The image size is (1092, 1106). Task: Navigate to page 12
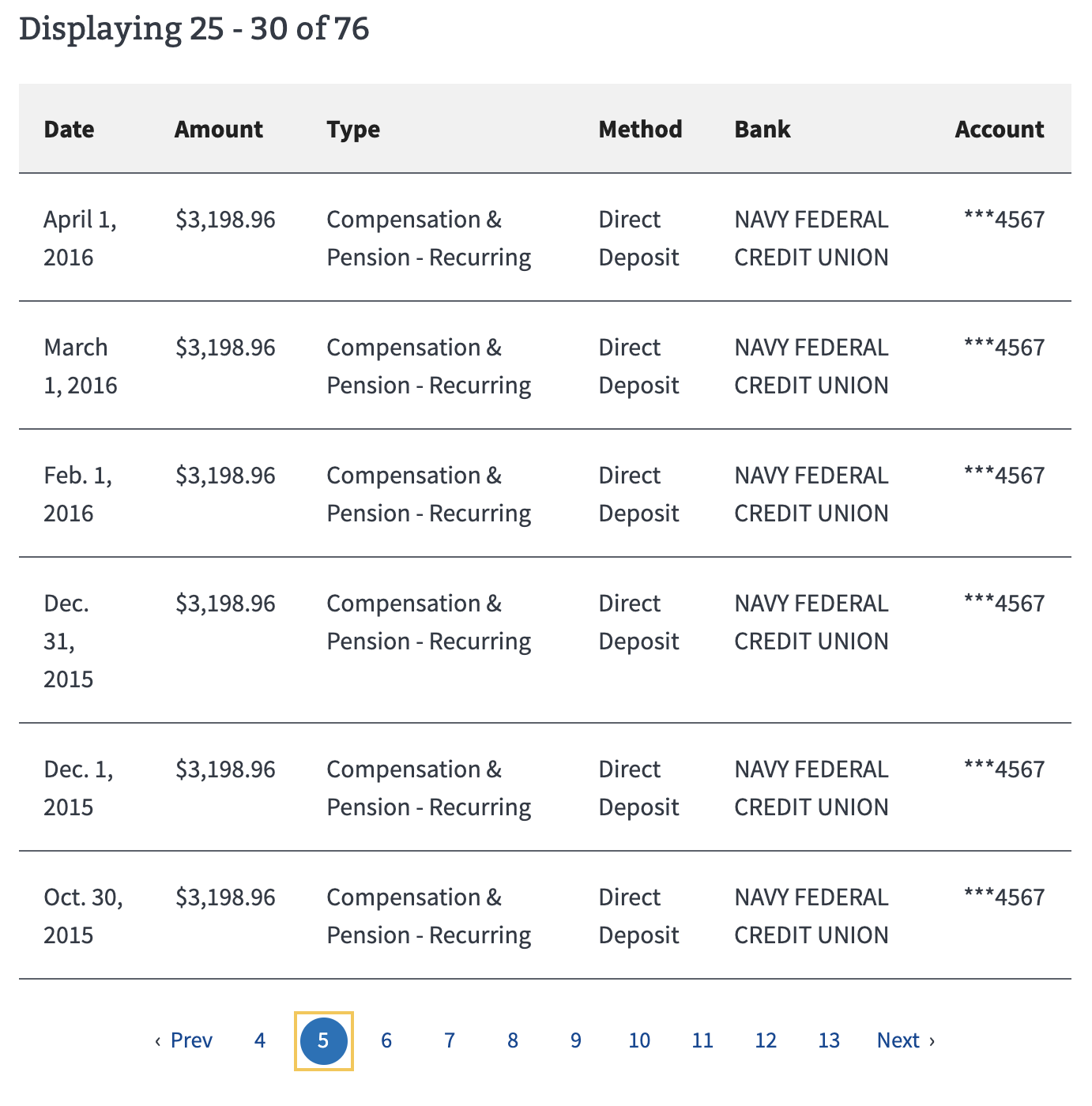click(766, 1040)
